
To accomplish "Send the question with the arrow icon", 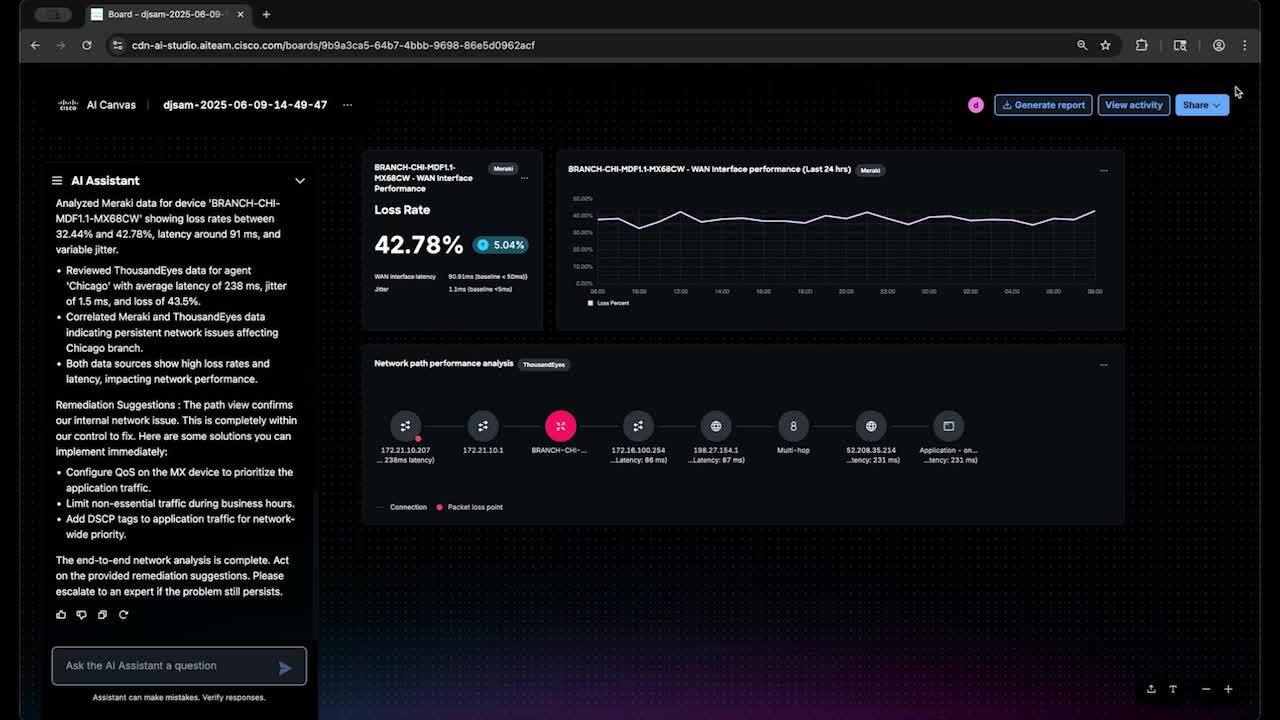I will coord(285,667).
